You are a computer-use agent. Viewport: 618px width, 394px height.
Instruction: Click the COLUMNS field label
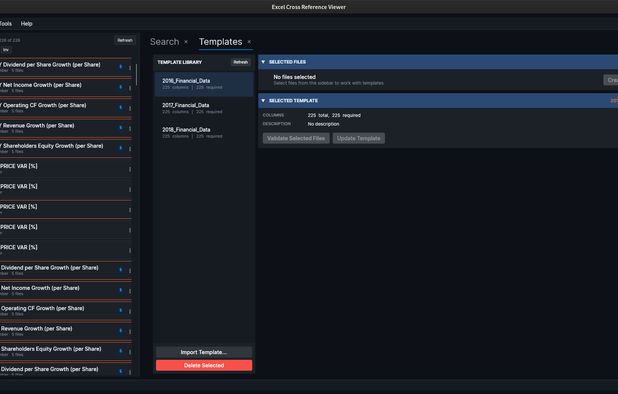click(273, 115)
